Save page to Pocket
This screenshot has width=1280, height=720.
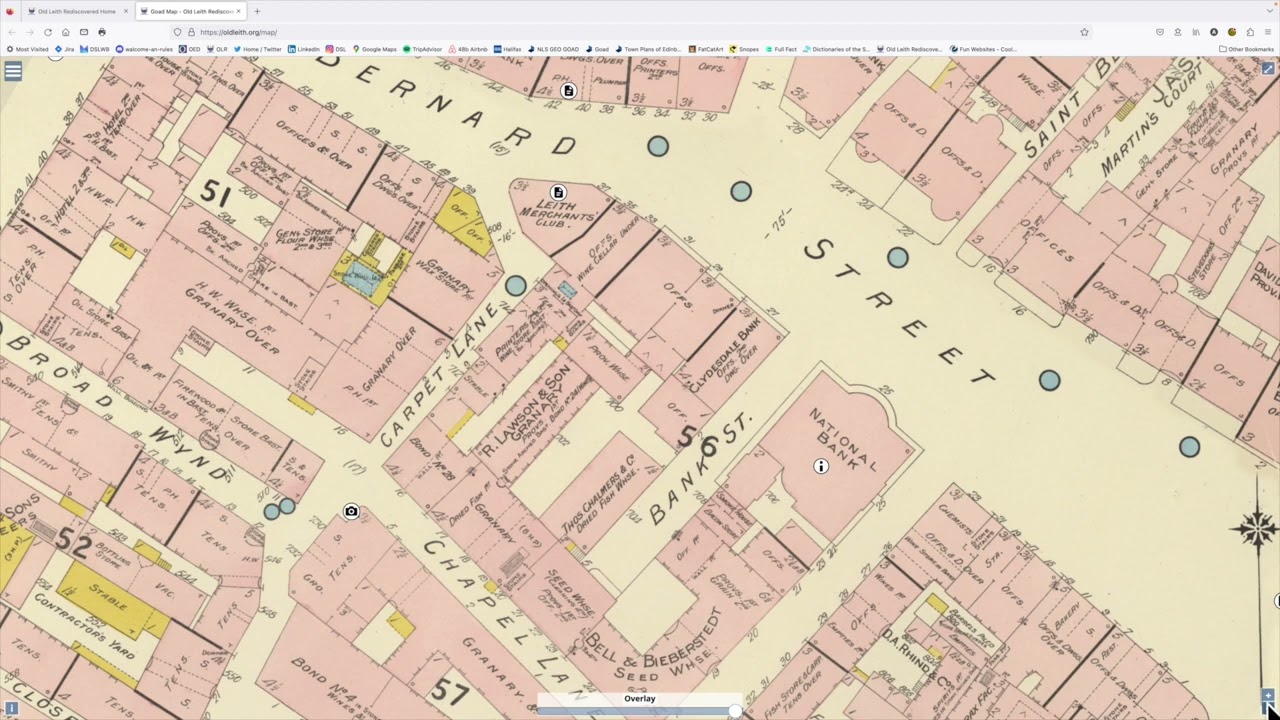click(x=1160, y=32)
